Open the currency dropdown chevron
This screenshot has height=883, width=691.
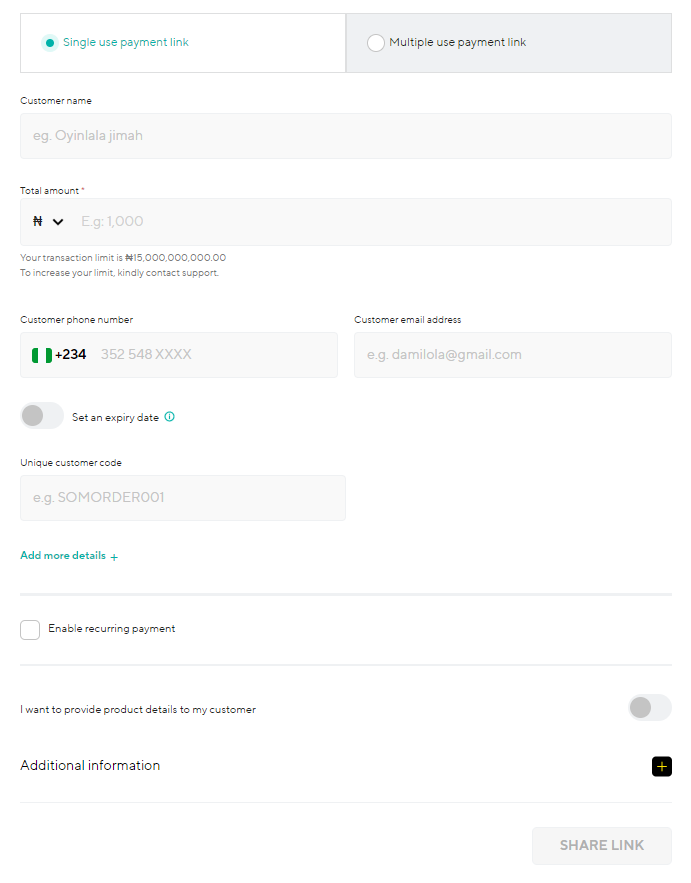[x=58, y=222]
